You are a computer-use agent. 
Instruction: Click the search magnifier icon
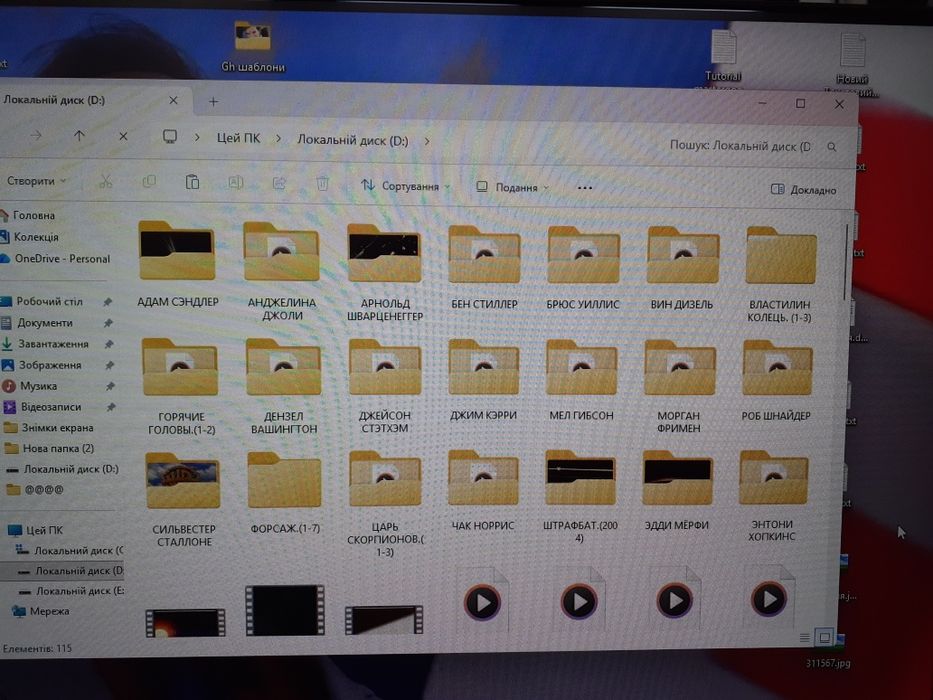tap(832, 146)
